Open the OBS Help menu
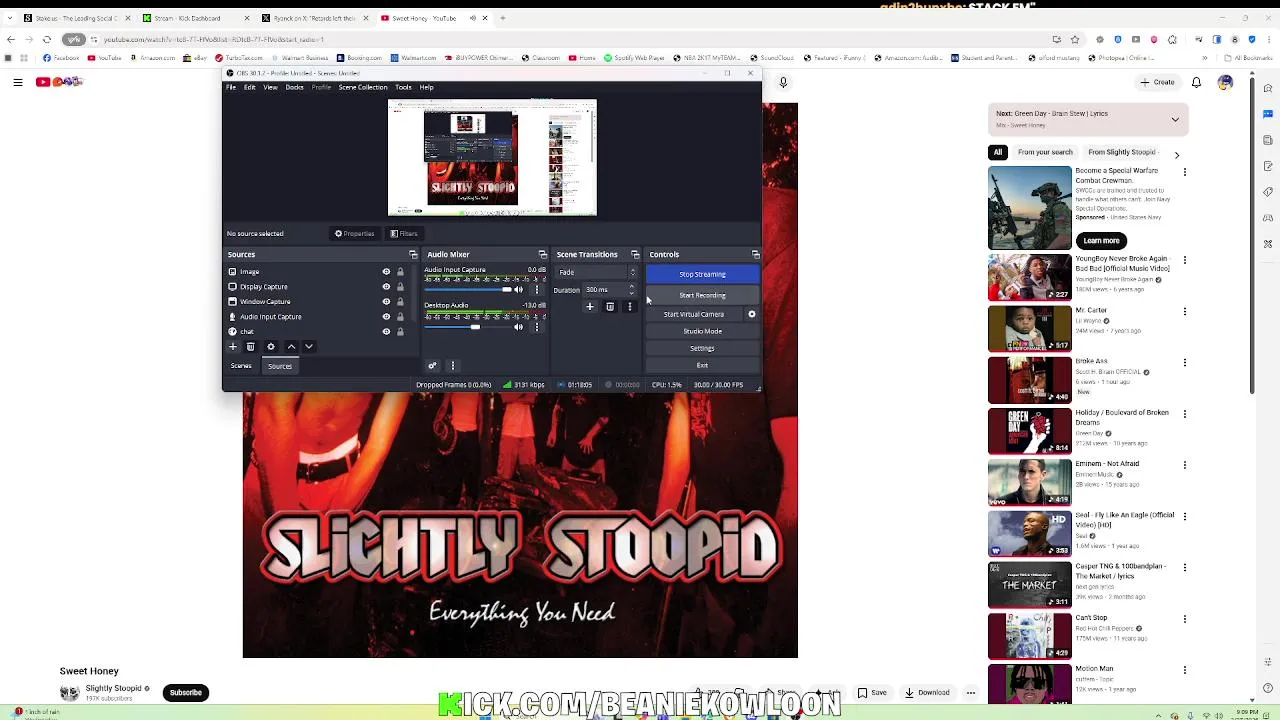Image resolution: width=1280 pixels, height=720 pixels. (427, 87)
